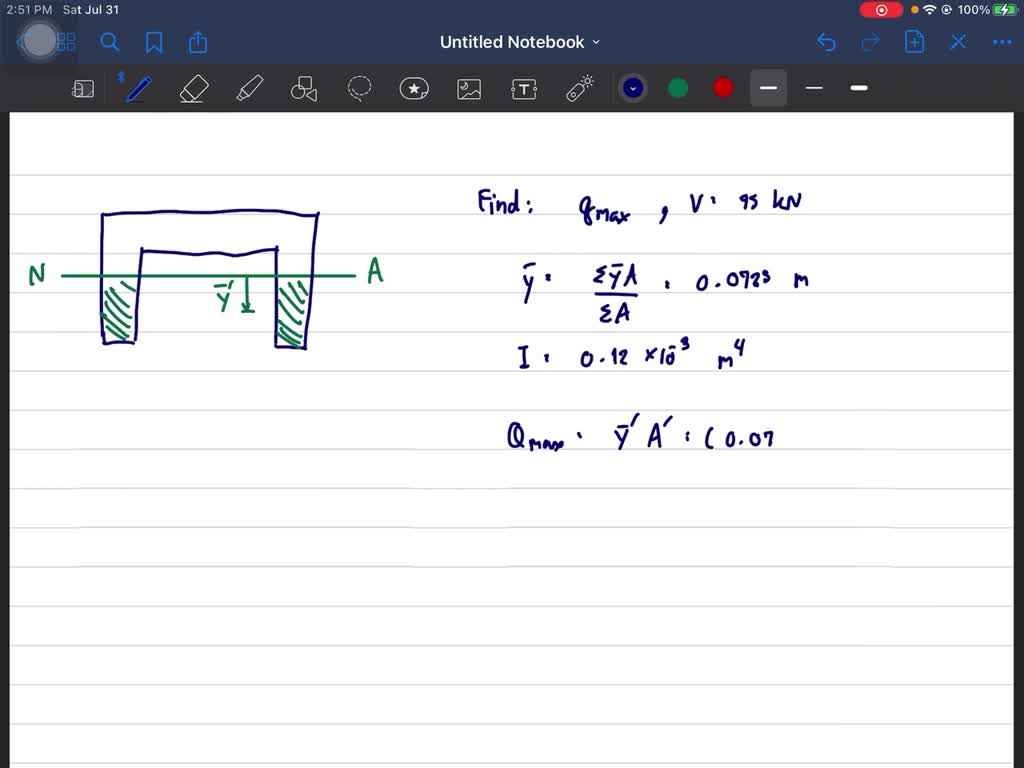Open the document thumbnails grid view
1024x768 pixels.
coord(64,42)
